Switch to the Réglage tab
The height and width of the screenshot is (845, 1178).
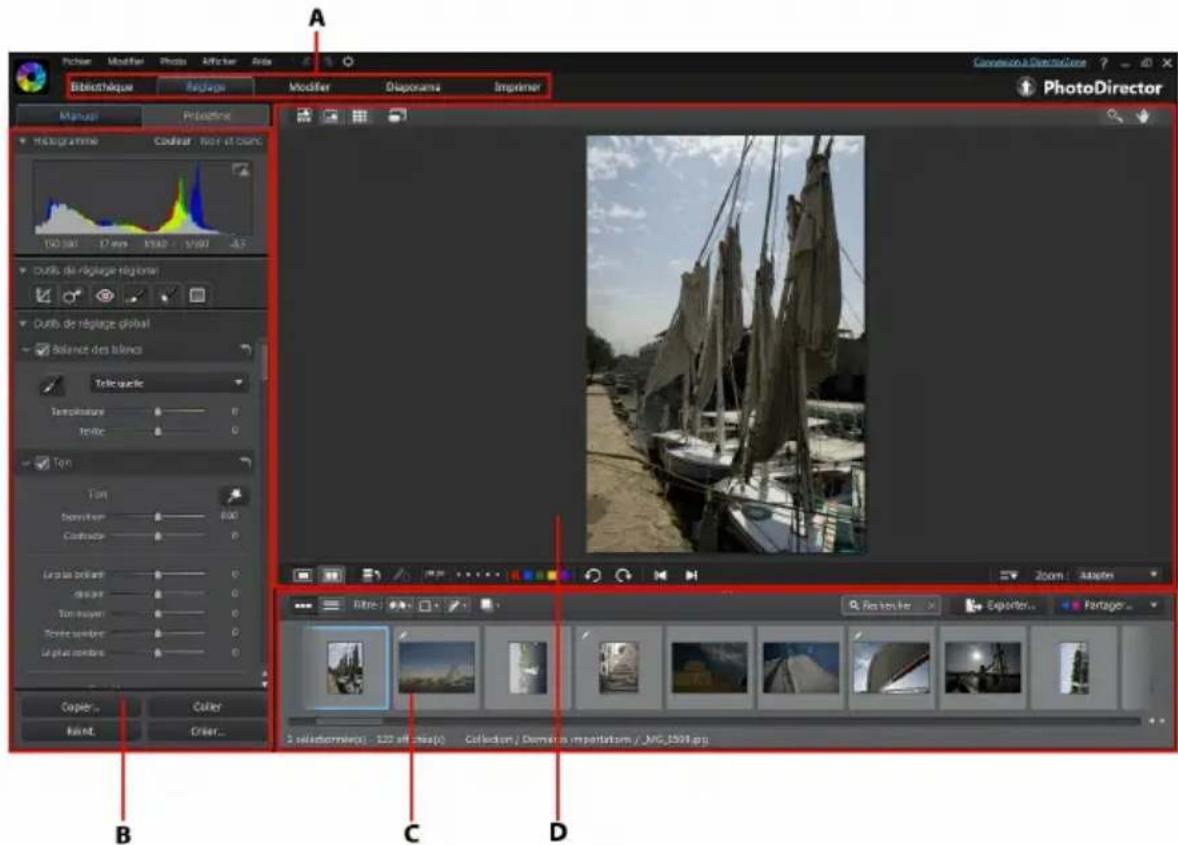tap(206, 87)
